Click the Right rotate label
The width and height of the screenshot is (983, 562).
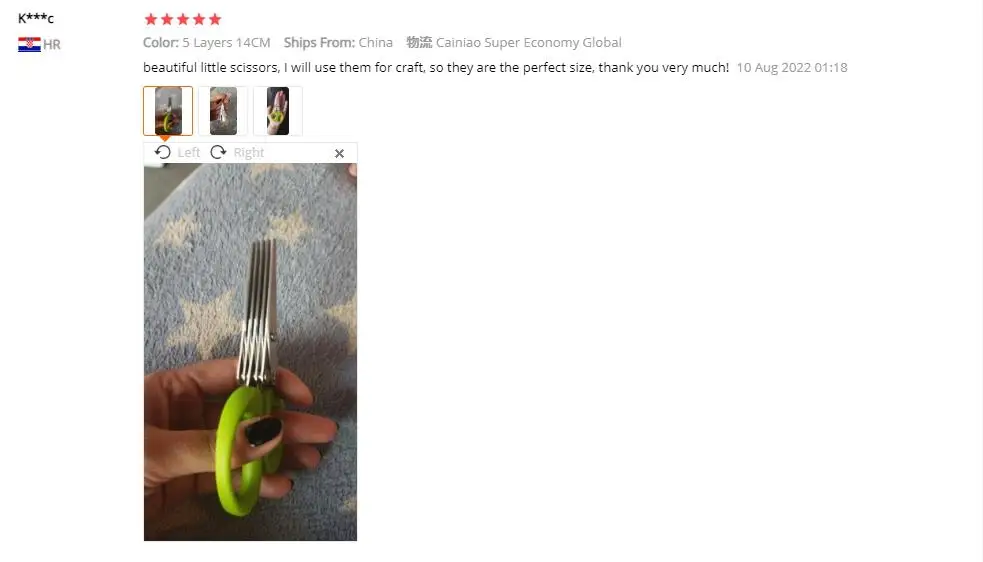[249, 152]
